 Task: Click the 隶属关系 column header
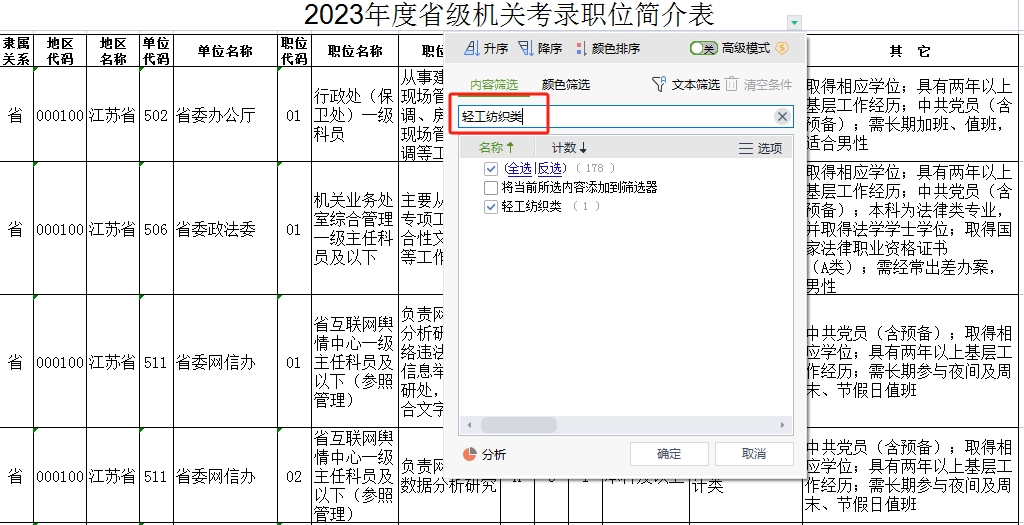point(16,51)
